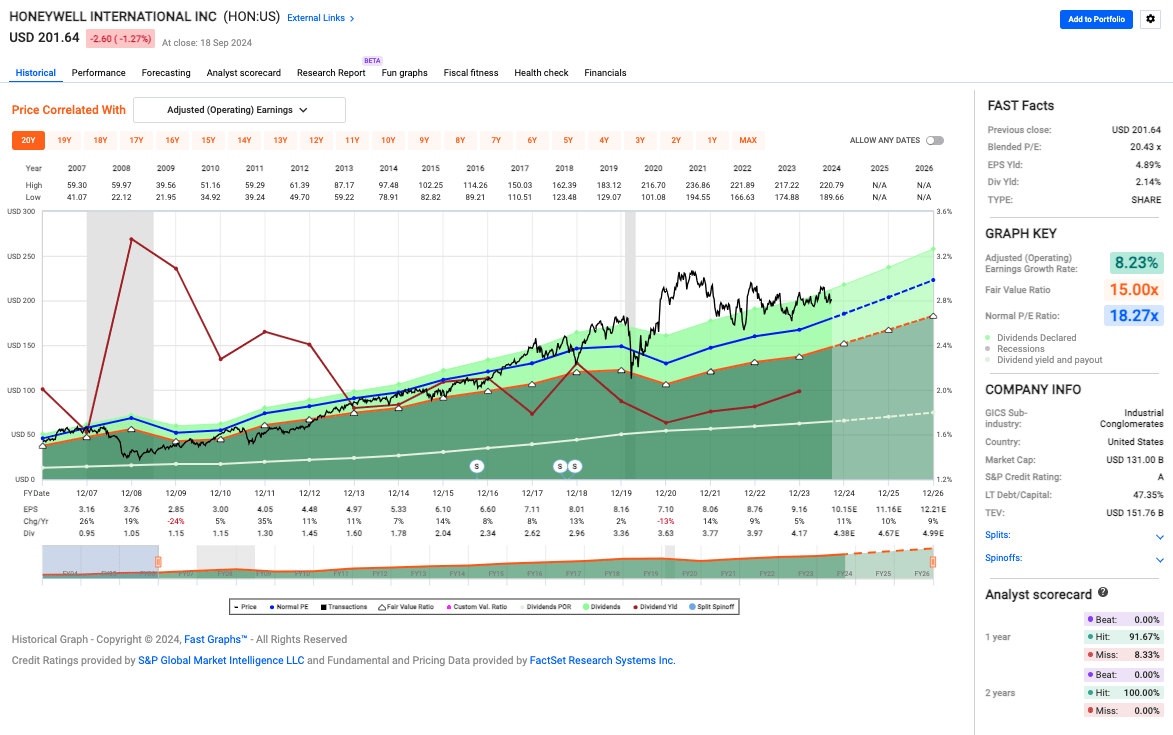Switch to the Forecasting tab
The height and width of the screenshot is (735, 1173).
[x=166, y=72]
